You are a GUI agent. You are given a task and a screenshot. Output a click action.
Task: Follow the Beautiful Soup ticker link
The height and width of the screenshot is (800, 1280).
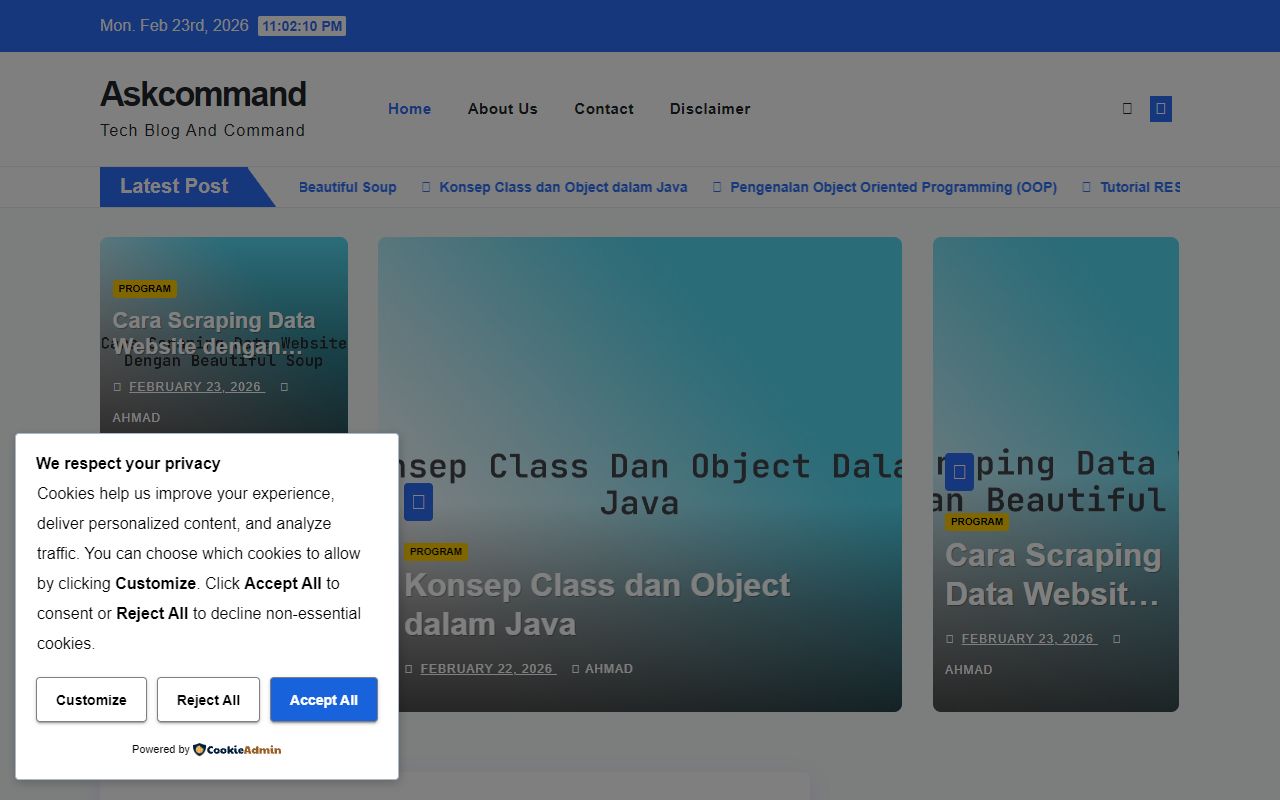click(347, 187)
